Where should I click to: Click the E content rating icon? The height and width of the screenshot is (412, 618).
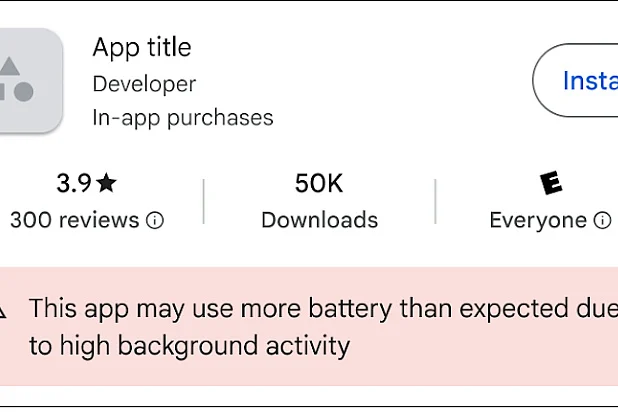[x=550, y=183]
